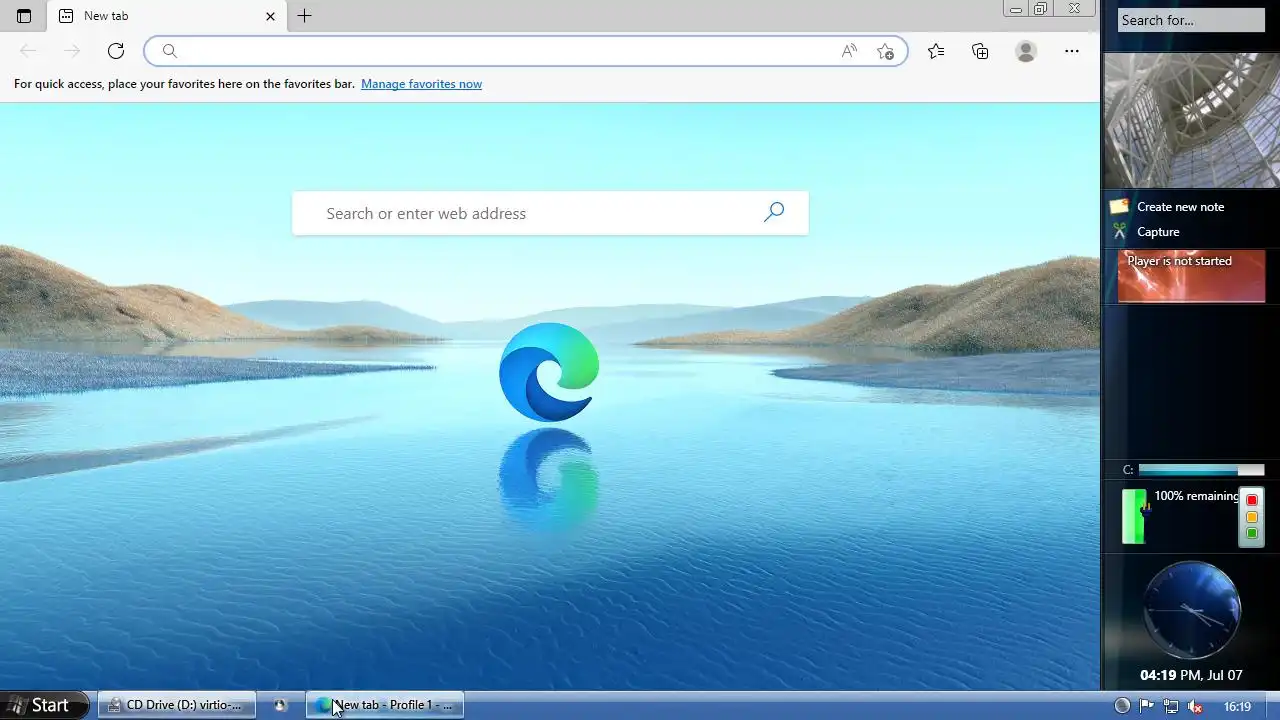Click the muted volume tray icon
1280x720 pixels.
click(x=1195, y=706)
